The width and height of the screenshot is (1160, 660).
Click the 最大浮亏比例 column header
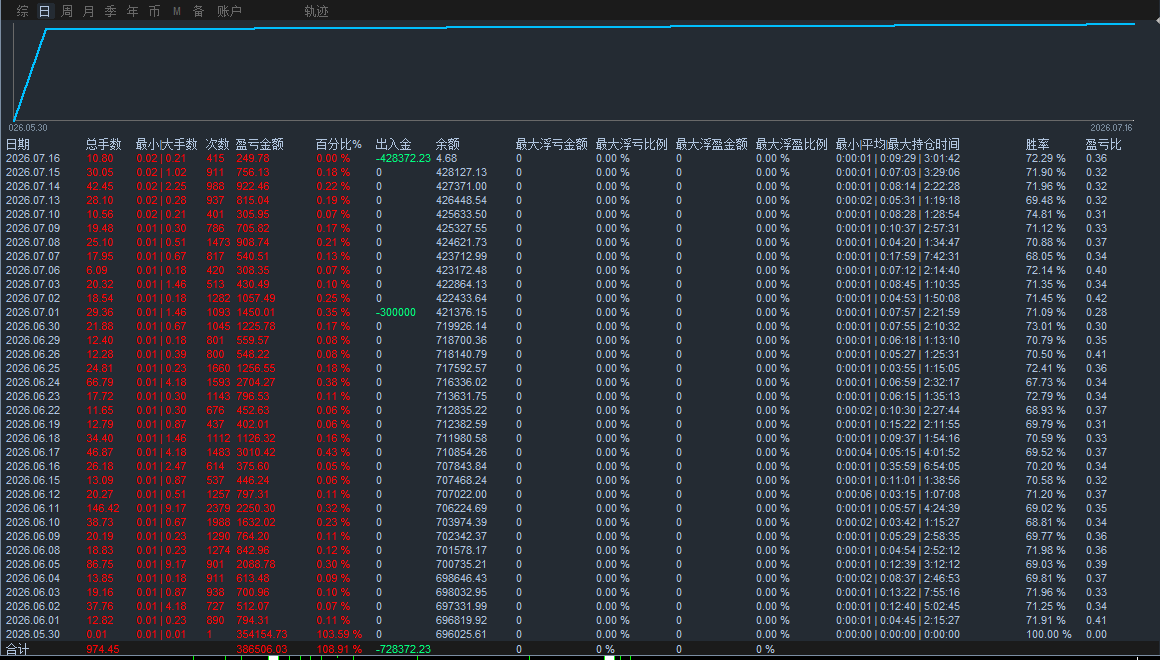pos(632,144)
